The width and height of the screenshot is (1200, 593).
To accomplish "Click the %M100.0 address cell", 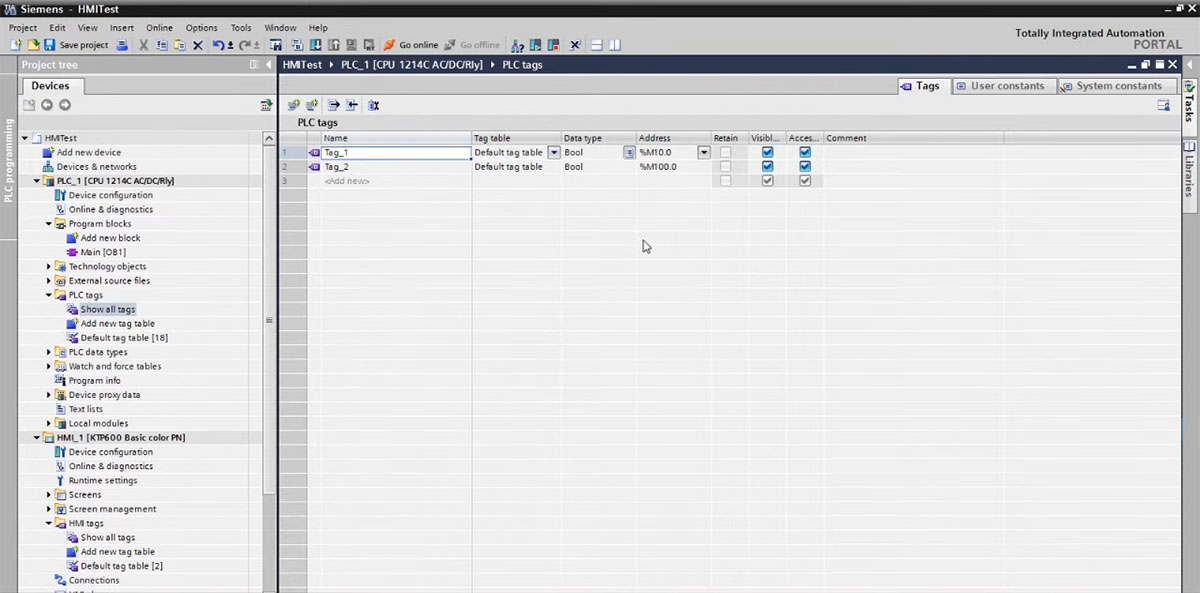I will click(x=674, y=167).
